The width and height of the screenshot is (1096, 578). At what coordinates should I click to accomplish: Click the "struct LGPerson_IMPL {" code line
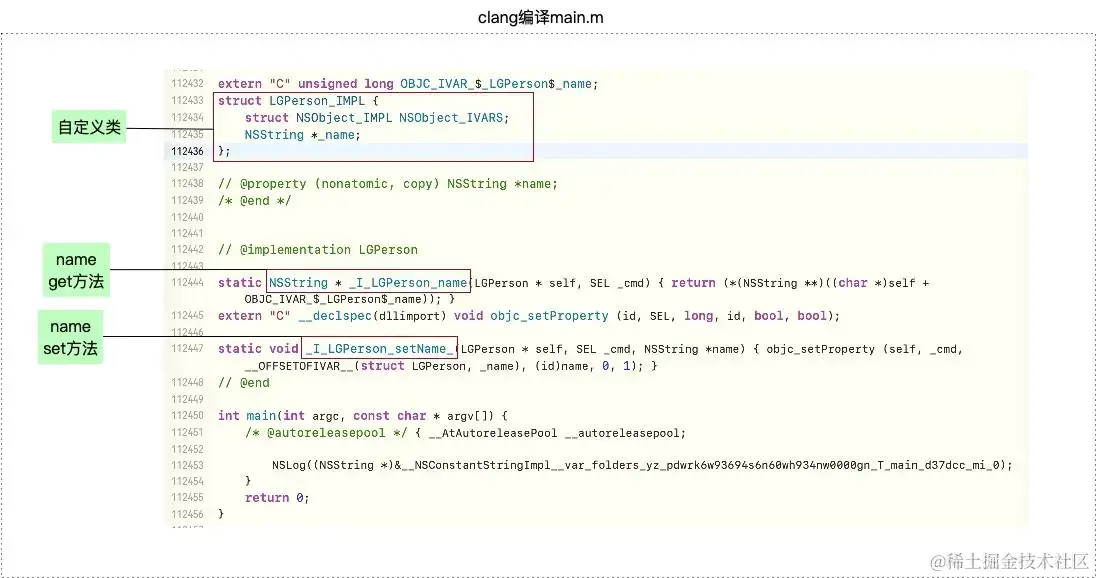click(x=298, y=101)
